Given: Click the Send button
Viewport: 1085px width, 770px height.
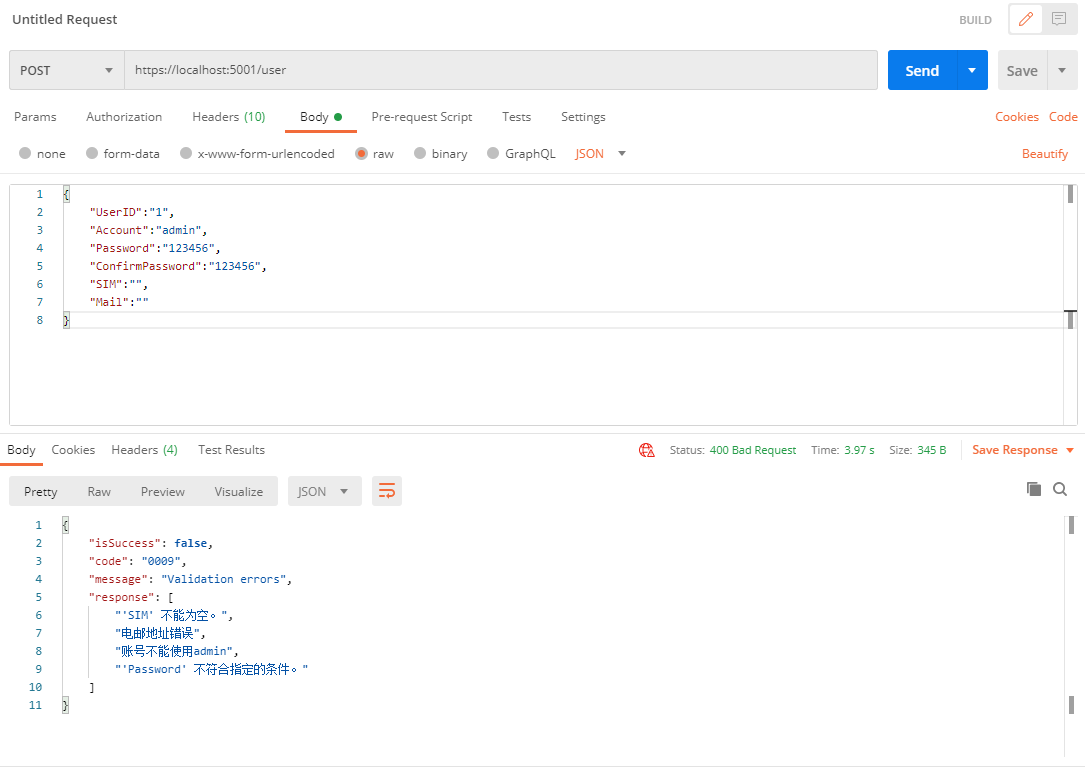Looking at the screenshot, I should (x=922, y=70).
